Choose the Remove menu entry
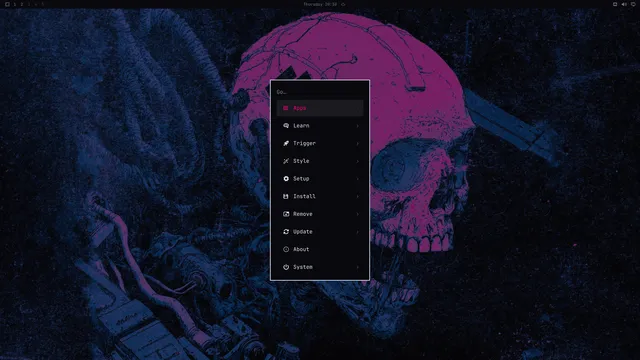 pos(320,214)
